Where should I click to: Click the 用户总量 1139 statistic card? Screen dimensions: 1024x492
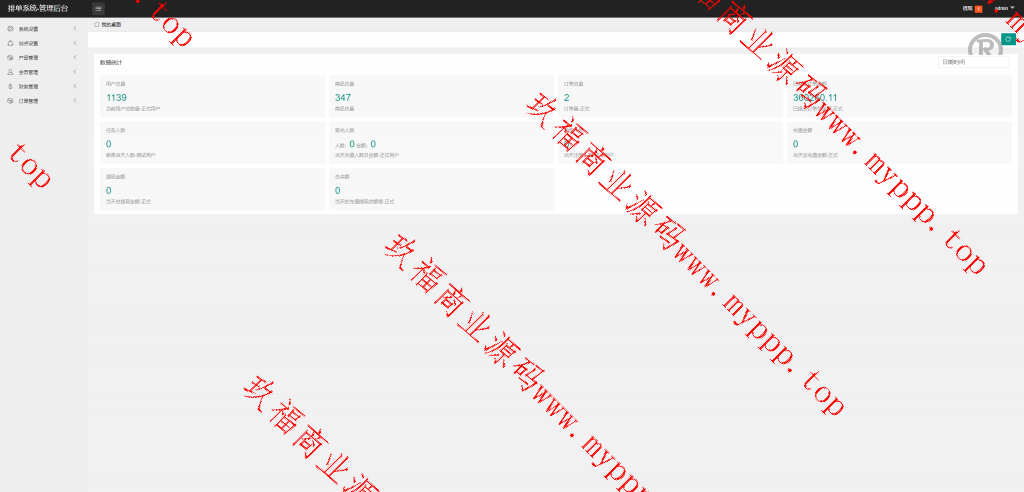(x=212, y=96)
